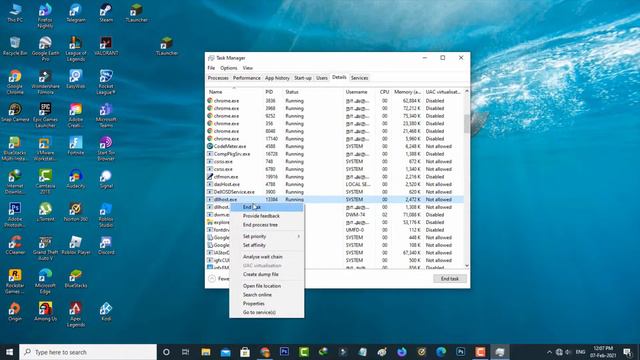Select the Google Earth Pro shortcut
640x360 pixels.
pos(45,49)
